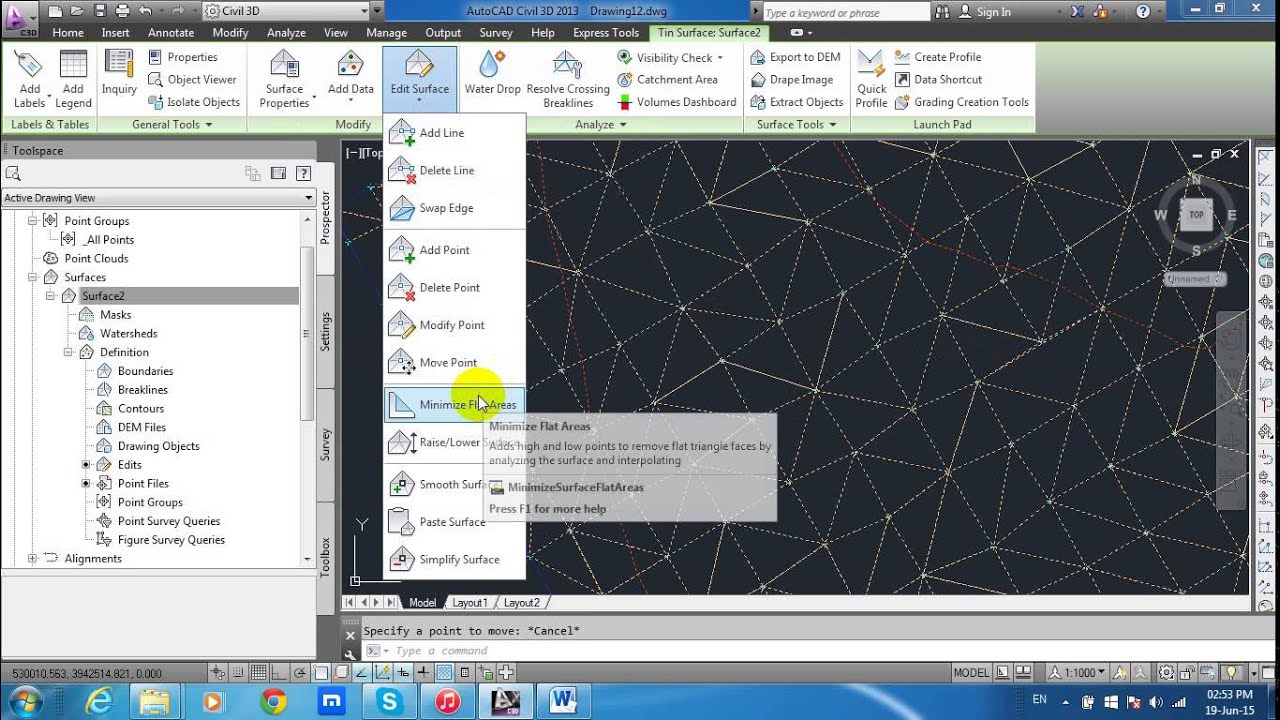1280x720 pixels.
Task: Click Extract Objects tool
Action: (x=796, y=102)
